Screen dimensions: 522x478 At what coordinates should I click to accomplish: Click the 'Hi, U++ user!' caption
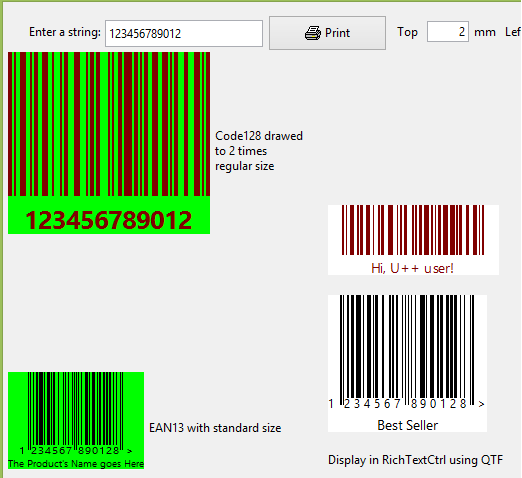pos(412,268)
